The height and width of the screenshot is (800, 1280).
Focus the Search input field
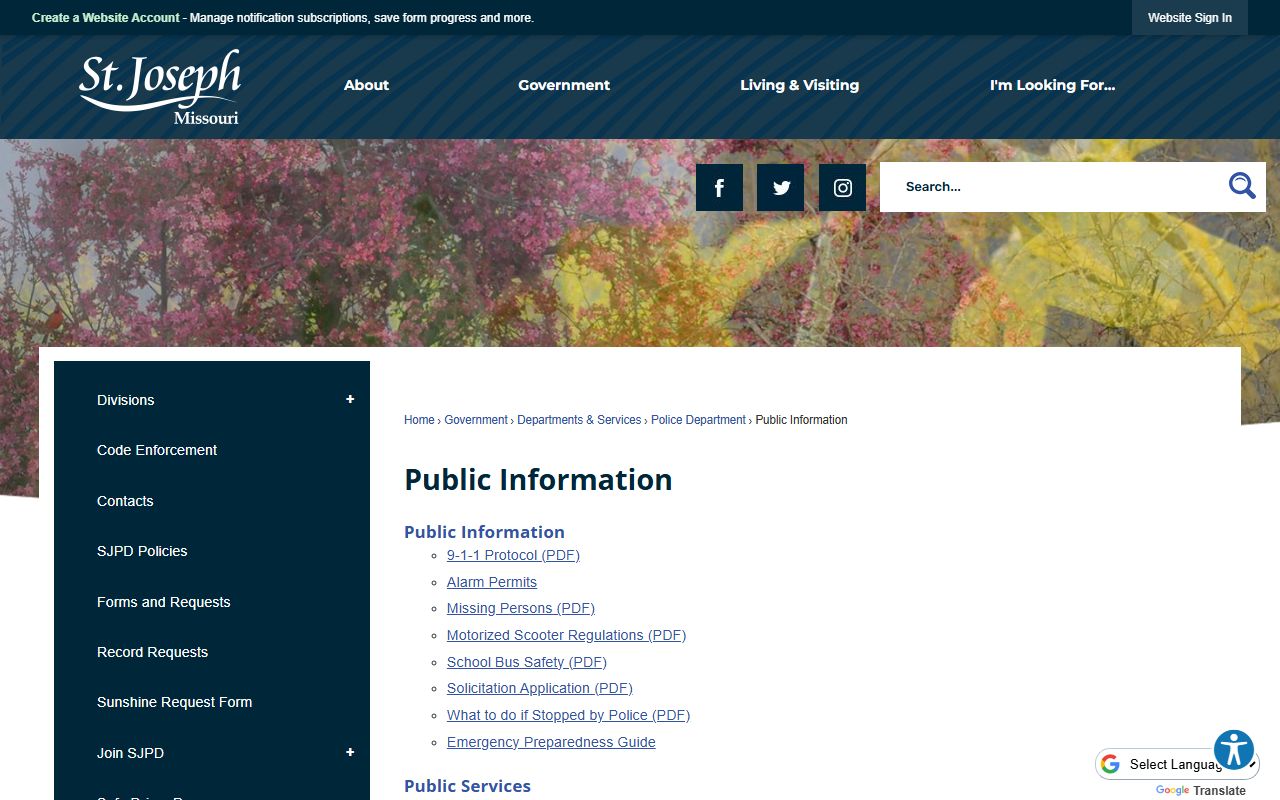(x=1055, y=187)
